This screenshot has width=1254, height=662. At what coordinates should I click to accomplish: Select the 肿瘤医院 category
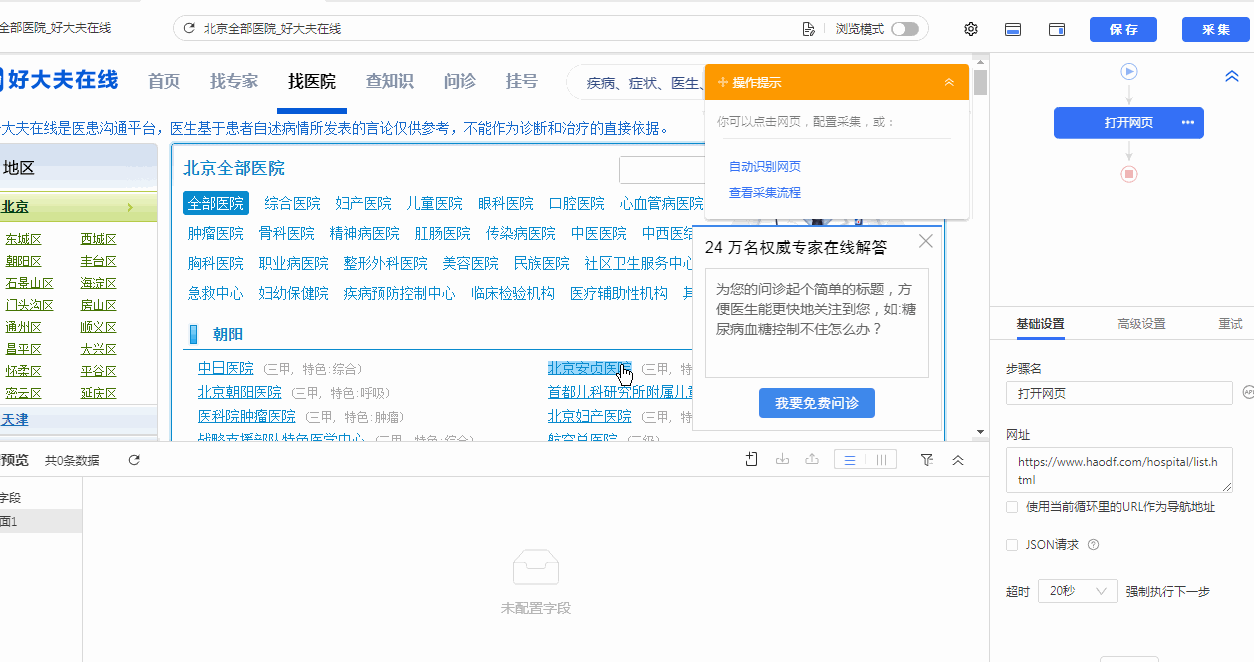tap(216, 233)
